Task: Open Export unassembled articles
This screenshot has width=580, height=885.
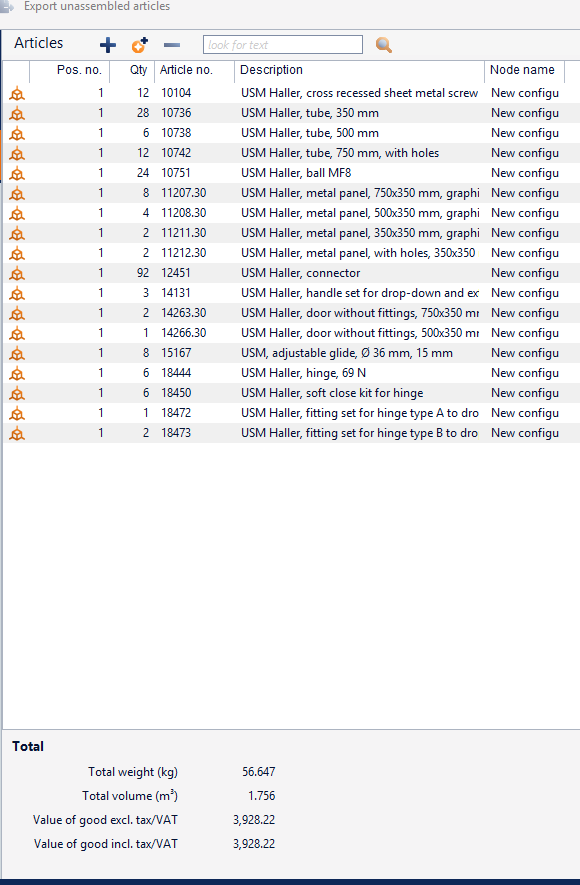Action: [96, 7]
